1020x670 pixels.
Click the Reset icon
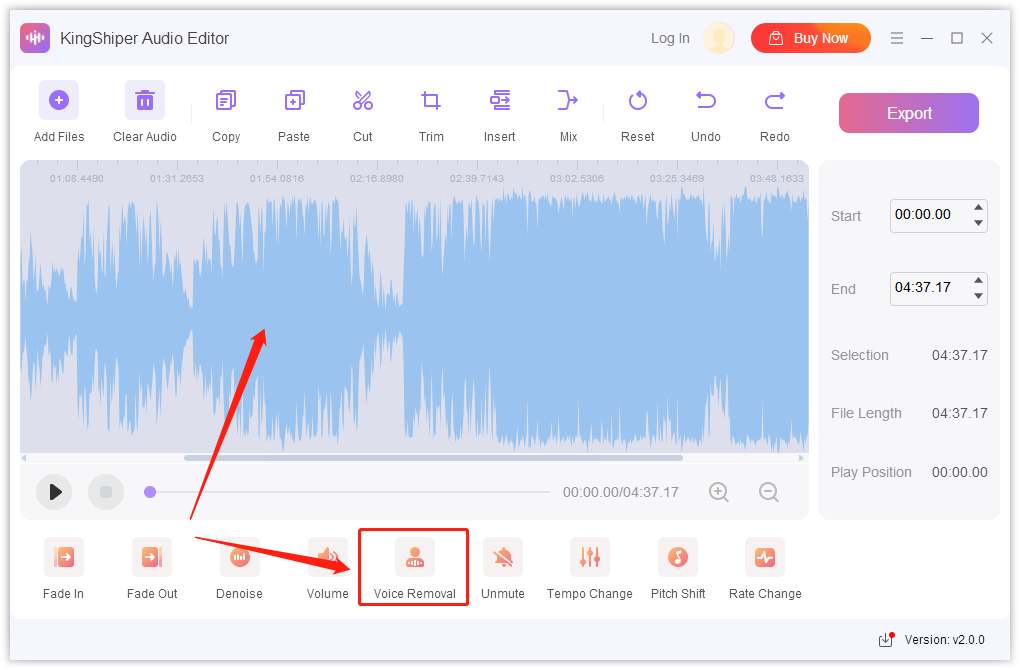click(638, 100)
